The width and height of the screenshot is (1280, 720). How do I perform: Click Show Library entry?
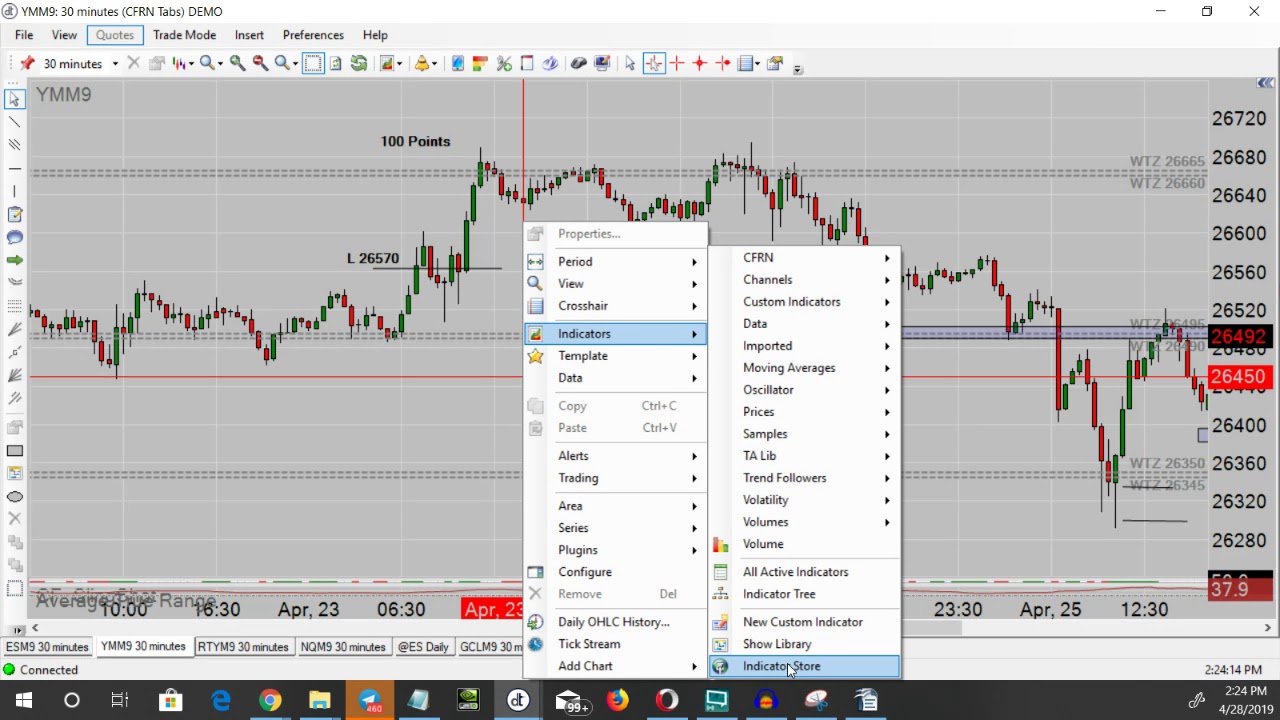pyautogui.click(x=804, y=644)
